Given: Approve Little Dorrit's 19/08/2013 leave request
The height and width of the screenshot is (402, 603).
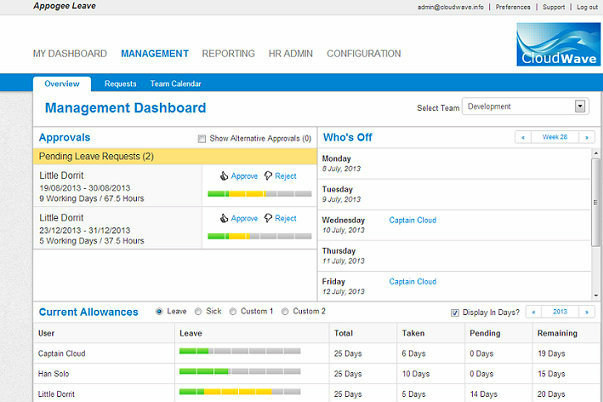Looking at the screenshot, I should [244, 176].
